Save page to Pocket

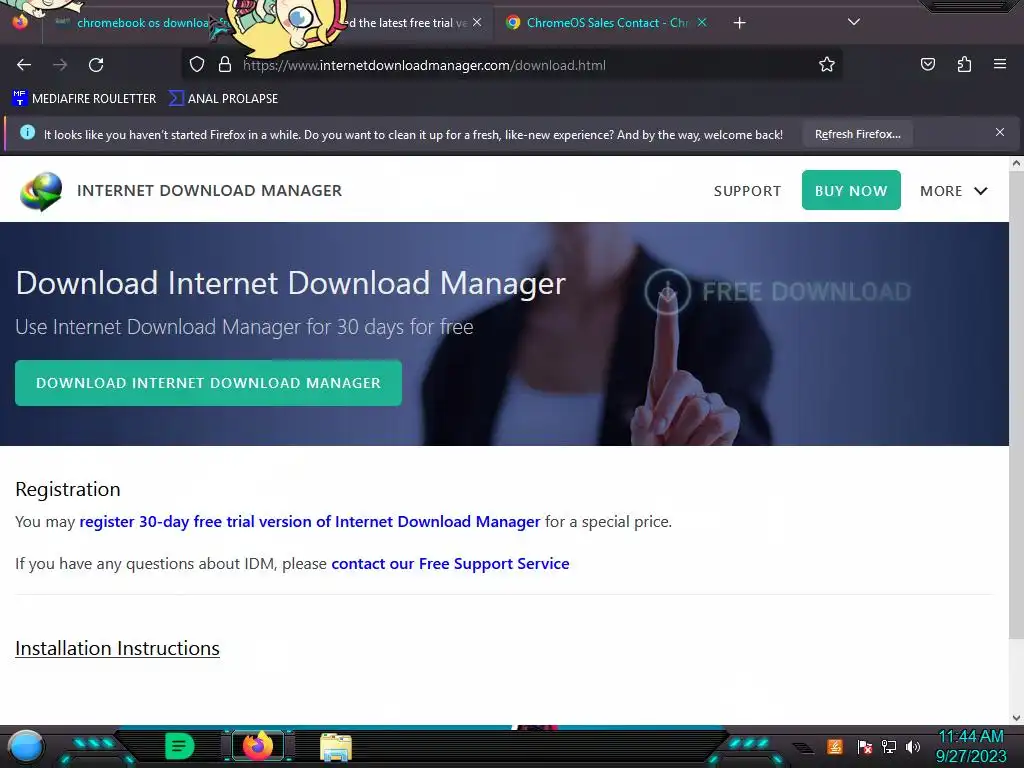pos(927,65)
